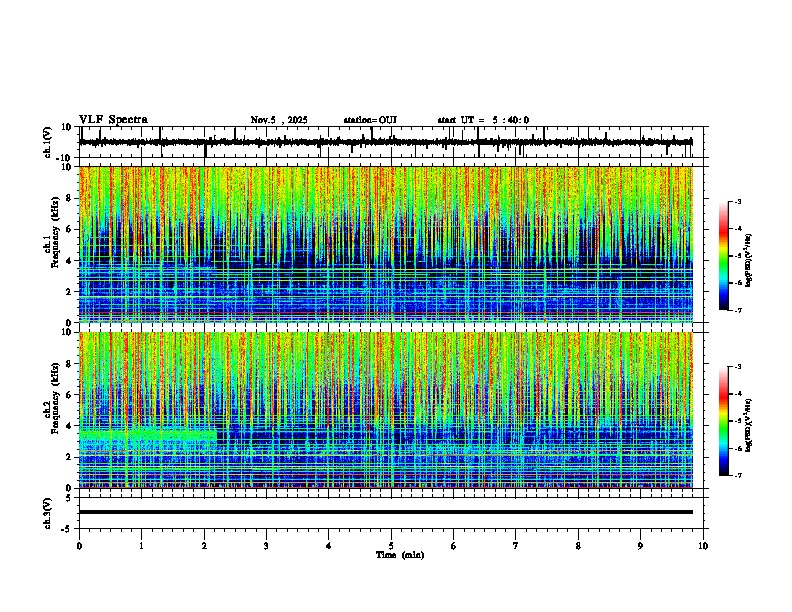Click the "3" tick on the Time axis

point(266,546)
